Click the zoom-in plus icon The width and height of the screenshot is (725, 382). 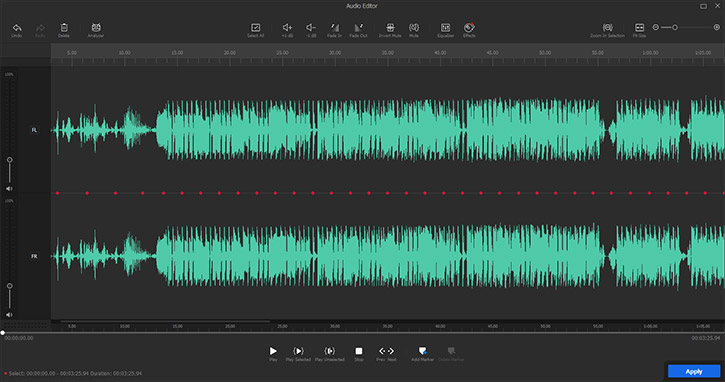tap(717, 27)
